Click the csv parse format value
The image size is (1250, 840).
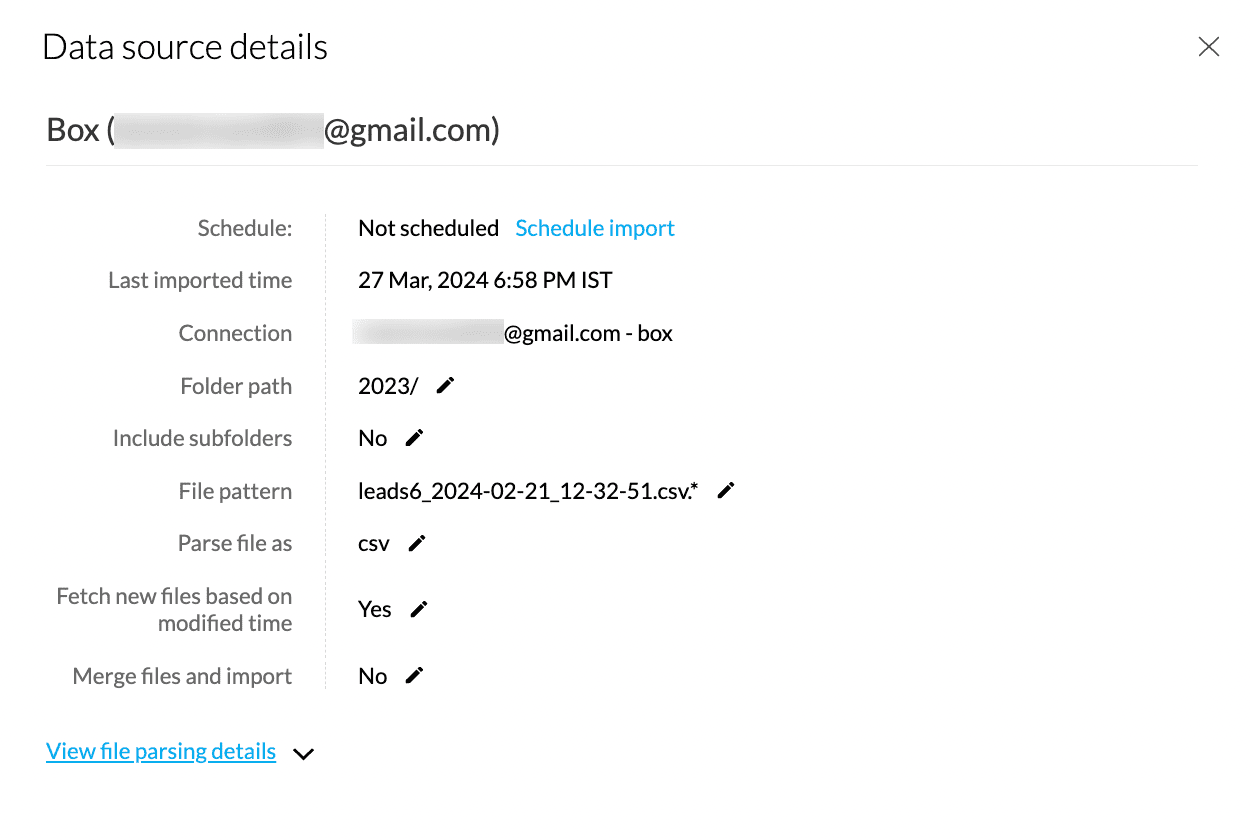tap(374, 544)
